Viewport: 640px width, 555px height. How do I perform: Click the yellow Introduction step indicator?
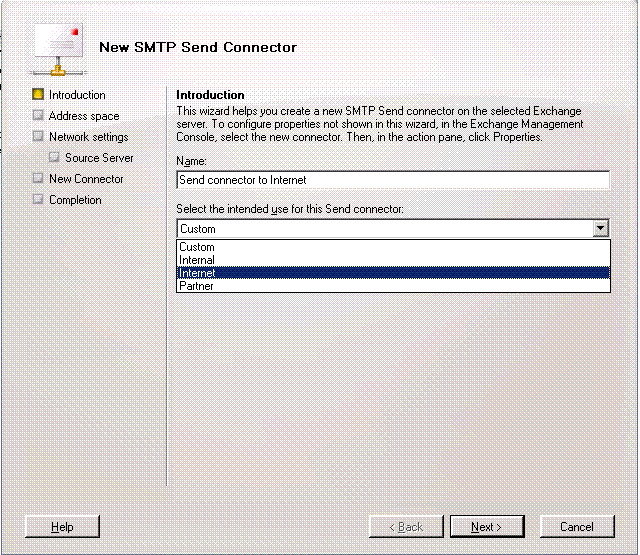(x=38, y=94)
